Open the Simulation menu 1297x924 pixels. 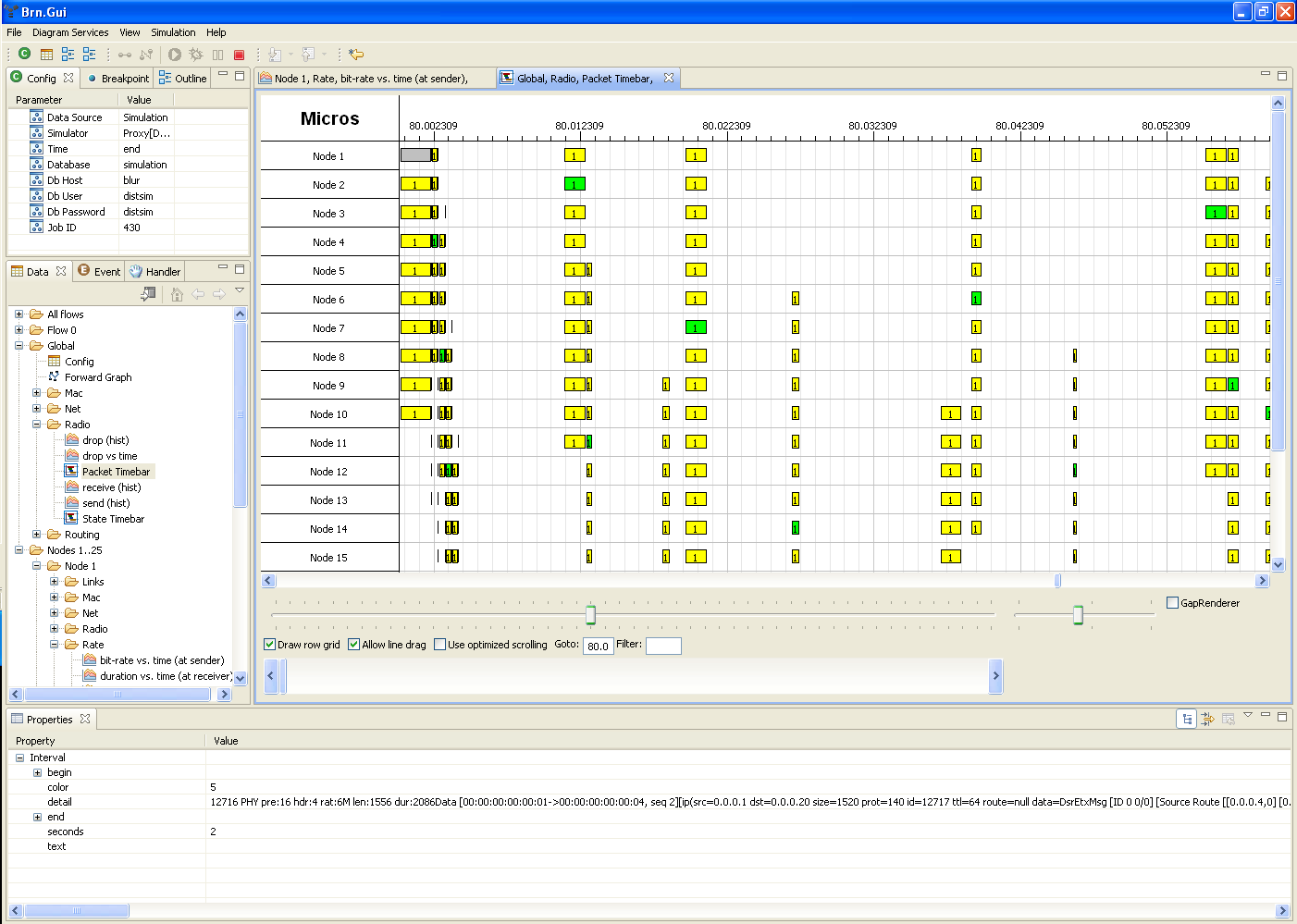coord(173,32)
